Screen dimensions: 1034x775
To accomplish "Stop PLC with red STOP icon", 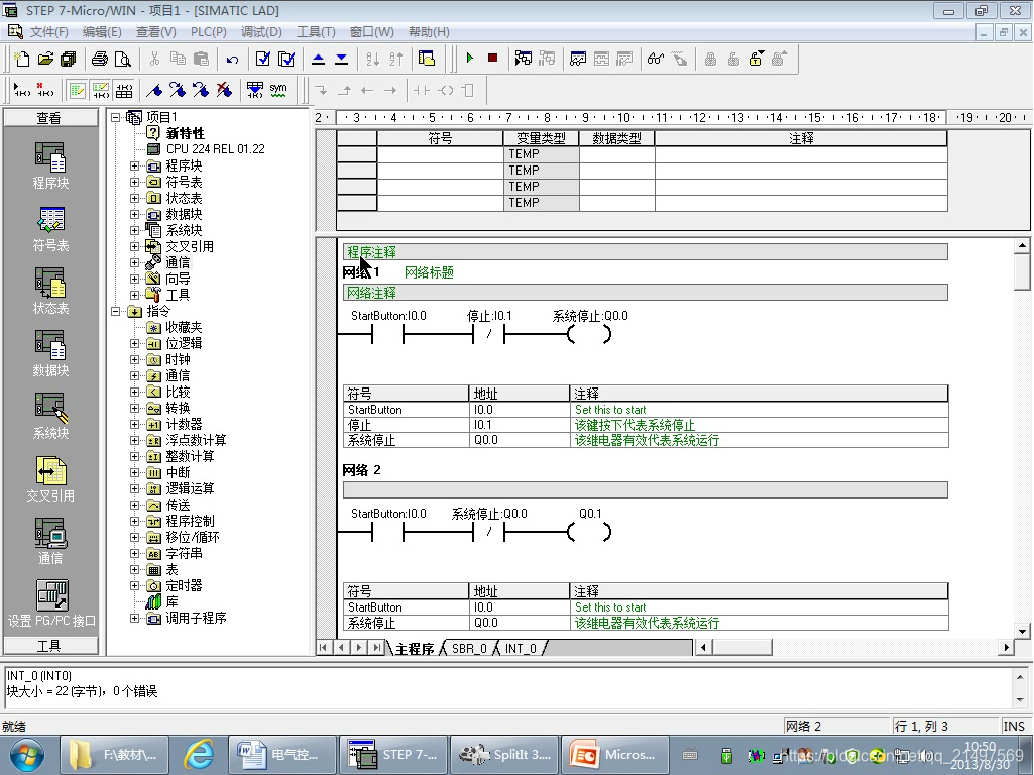I will [x=492, y=58].
